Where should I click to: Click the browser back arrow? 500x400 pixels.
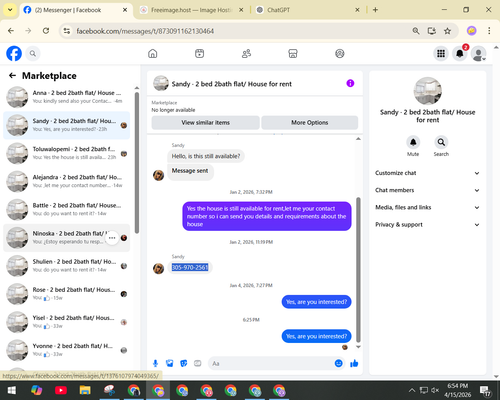pyautogui.click(x=11, y=31)
